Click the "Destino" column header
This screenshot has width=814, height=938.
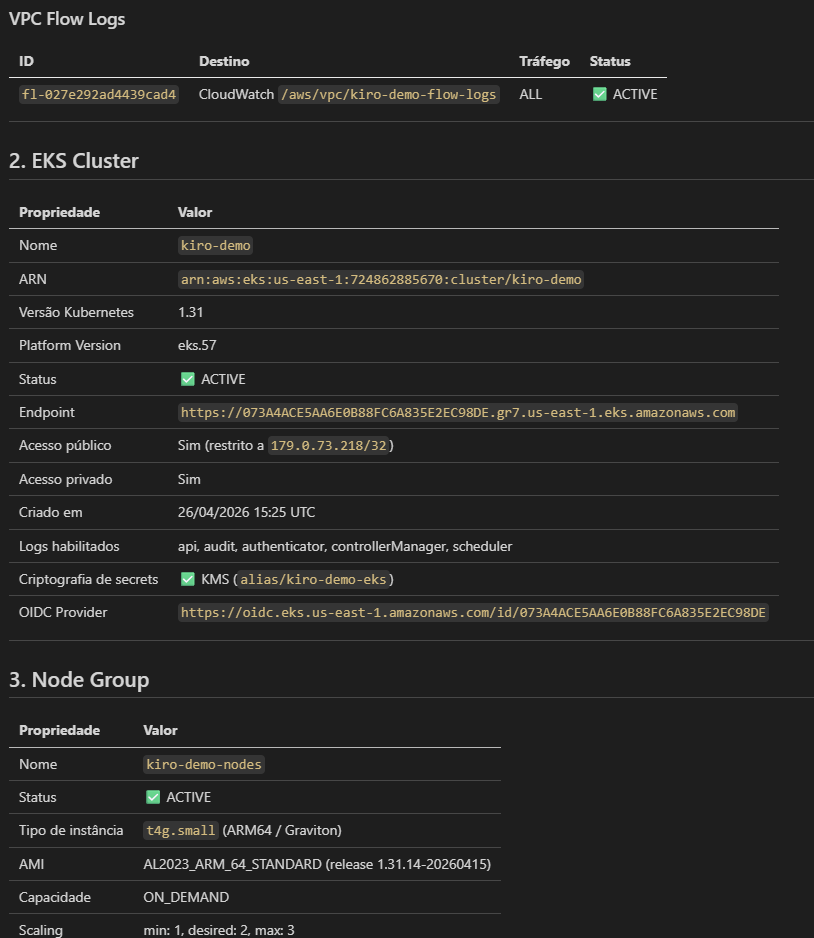click(x=224, y=61)
